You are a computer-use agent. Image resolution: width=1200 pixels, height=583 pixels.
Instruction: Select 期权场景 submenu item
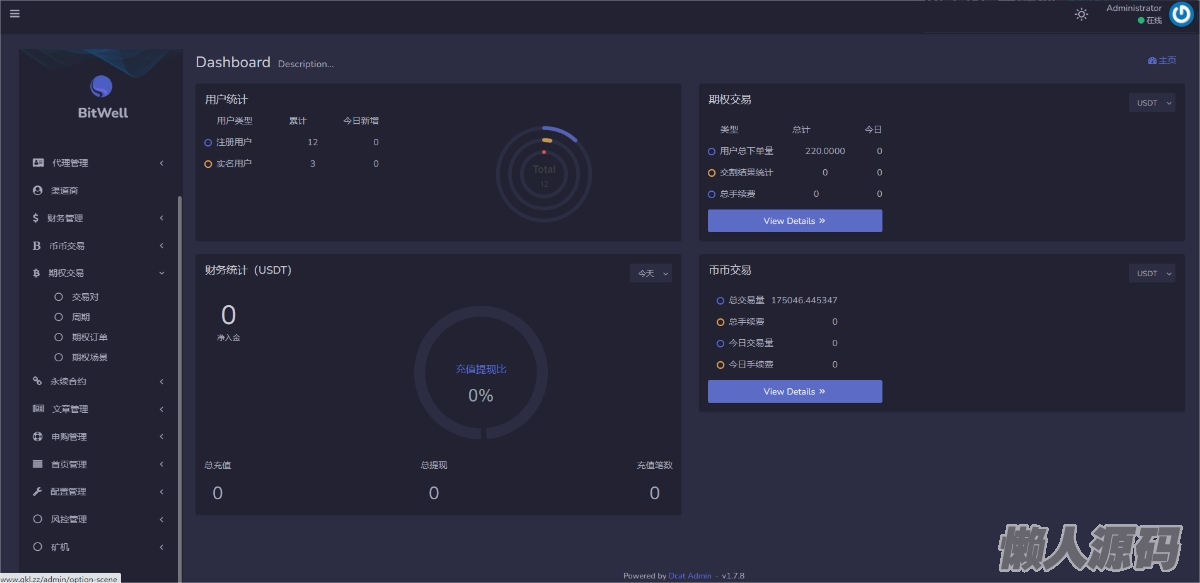pos(90,357)
